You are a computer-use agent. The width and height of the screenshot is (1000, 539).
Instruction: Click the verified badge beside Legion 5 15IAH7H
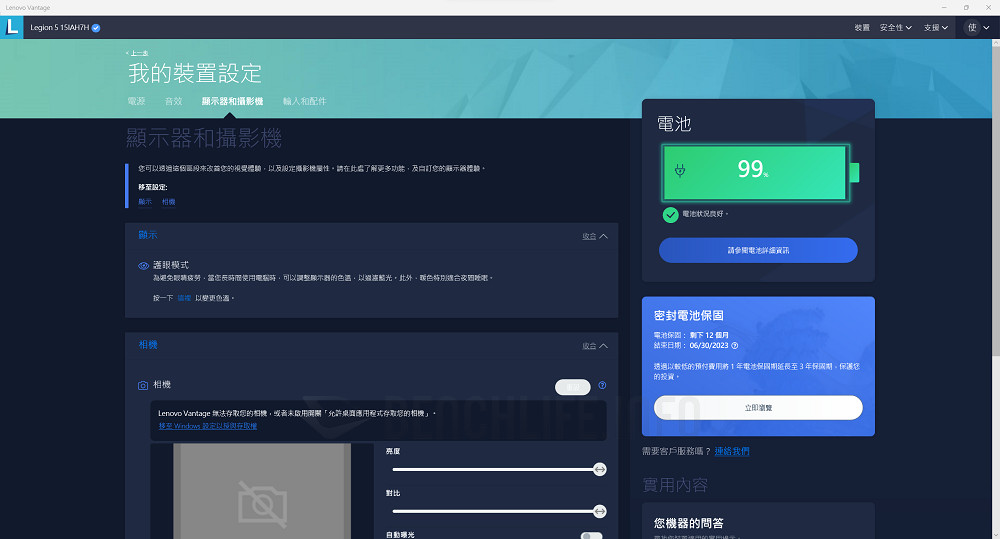pos(96,28)
